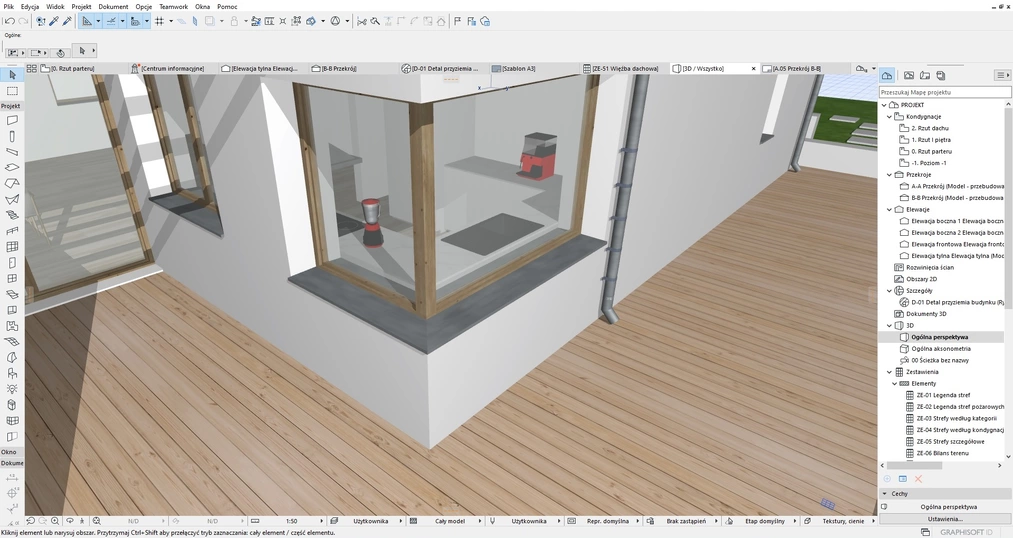Select Ogólna aksonometria in the tree
Viewport: 1013px width, 538px height.
point(941,349)
